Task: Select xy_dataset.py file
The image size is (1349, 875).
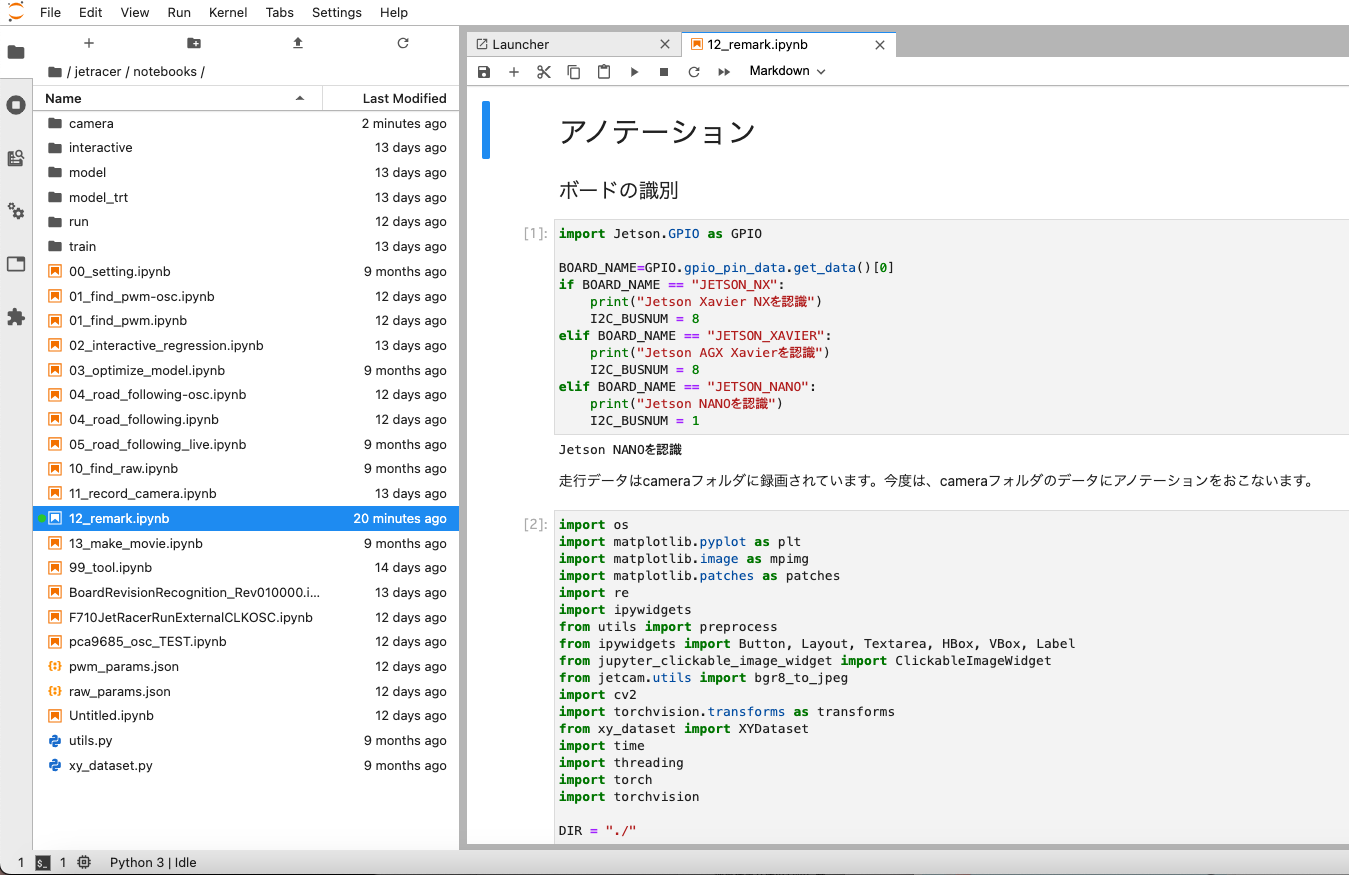Action: (246, 765)
